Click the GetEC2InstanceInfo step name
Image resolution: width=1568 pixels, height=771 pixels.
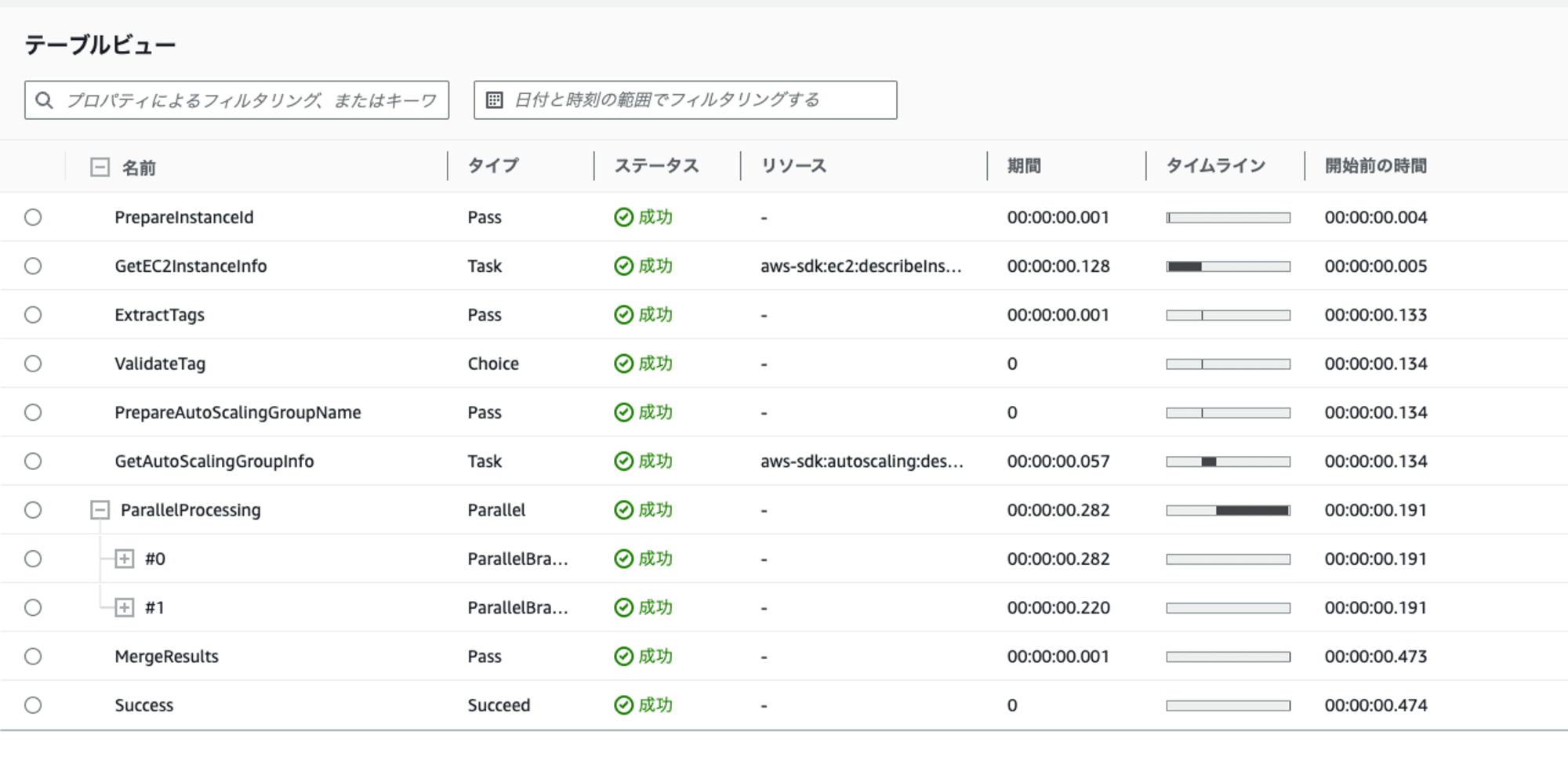191,266
